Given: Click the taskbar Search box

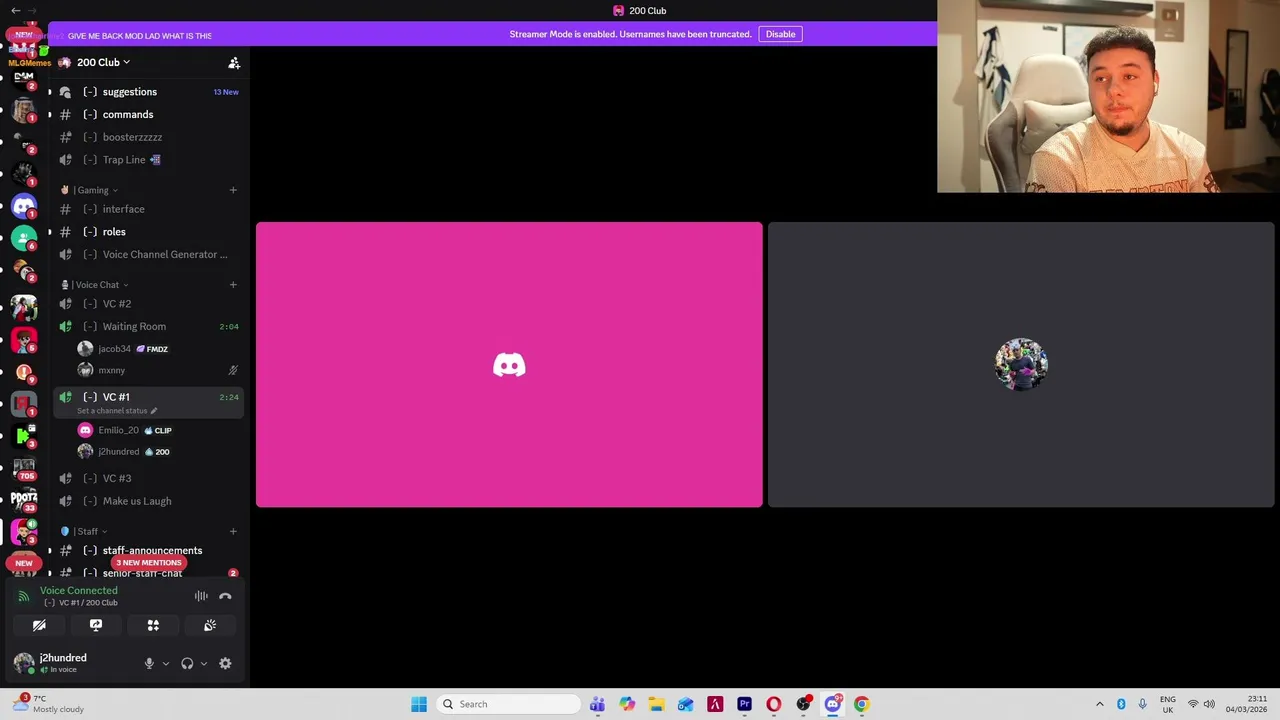Looking at the screenshot, I should 509,704.
